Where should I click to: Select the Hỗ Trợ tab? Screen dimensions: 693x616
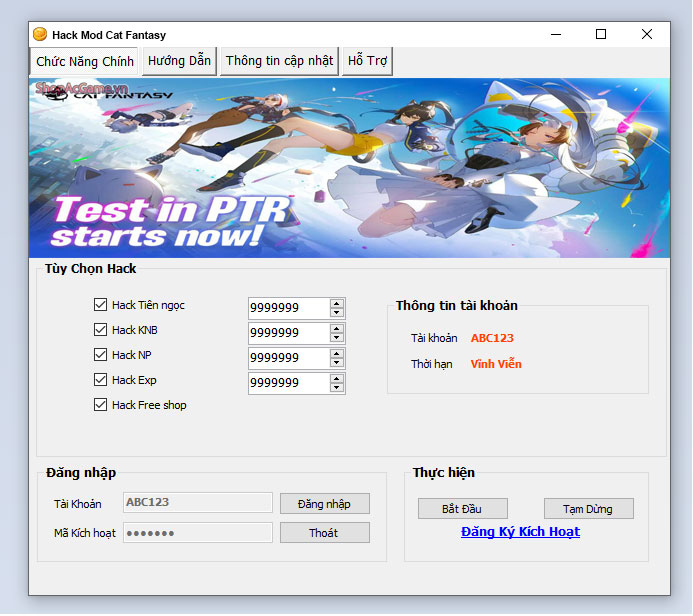[367, 61]
